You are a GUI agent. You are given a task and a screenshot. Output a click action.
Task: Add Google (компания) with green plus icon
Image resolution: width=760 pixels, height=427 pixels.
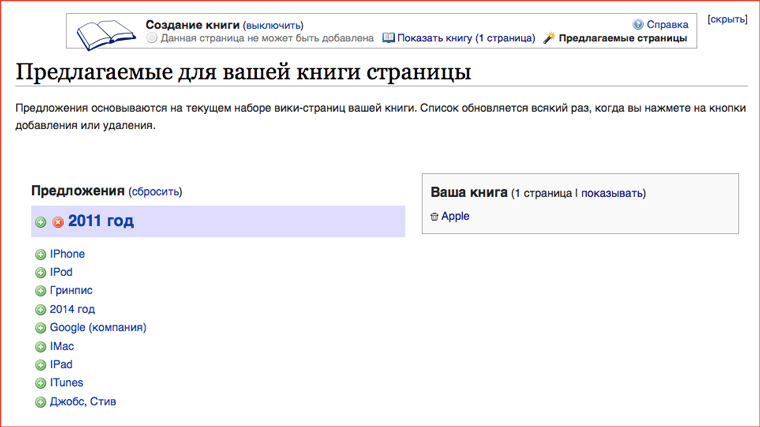click(x=41, y=328)
